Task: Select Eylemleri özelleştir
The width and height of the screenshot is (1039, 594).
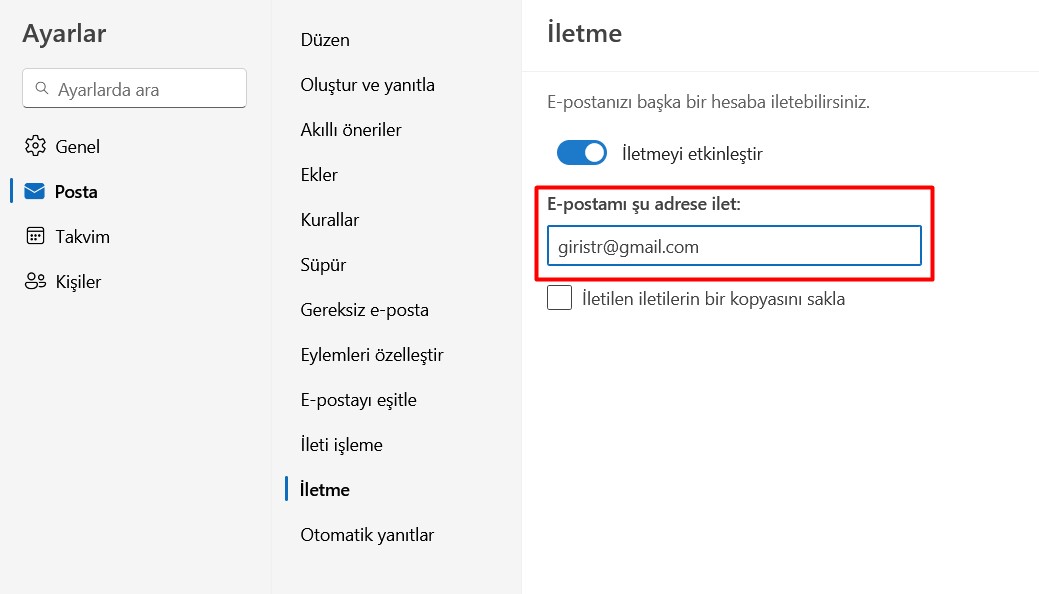Action: point(371,354)
